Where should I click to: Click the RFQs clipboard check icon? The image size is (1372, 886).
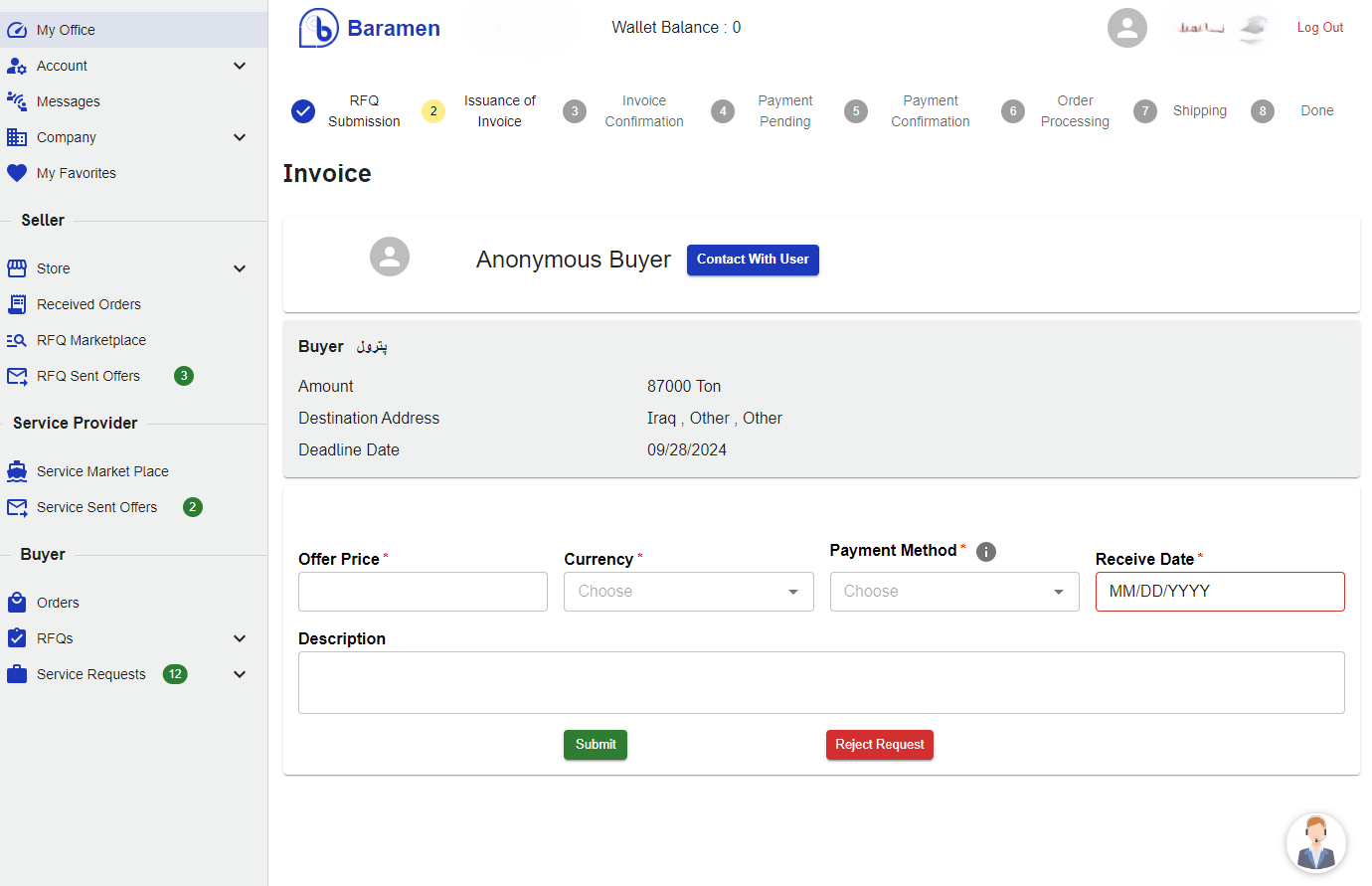pyautogui.click(x=17, y=638)
